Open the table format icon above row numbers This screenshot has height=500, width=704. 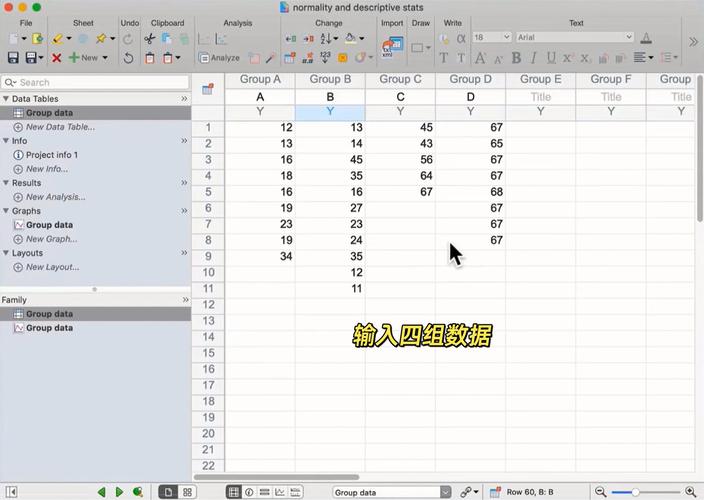pyautogui.click(x=208, y=89)
